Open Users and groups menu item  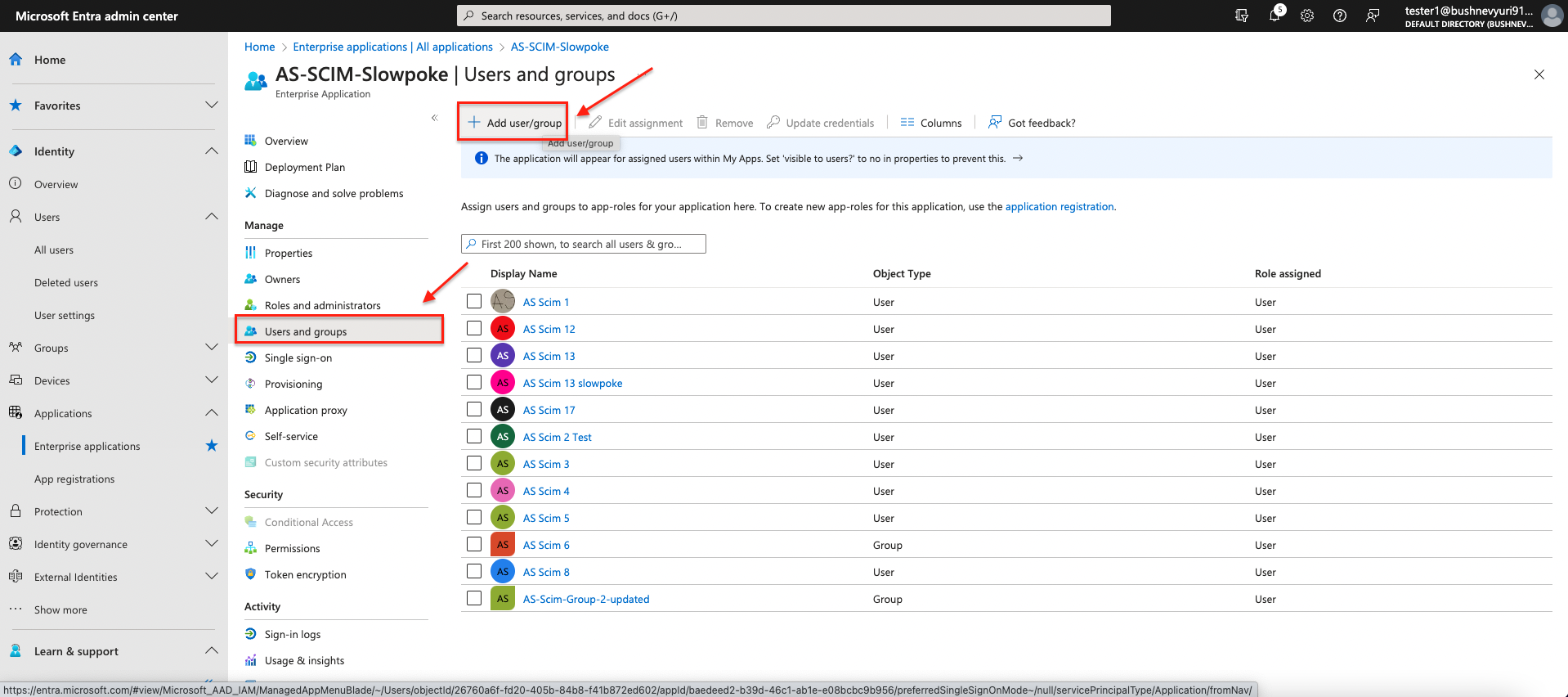pos(339,331)
